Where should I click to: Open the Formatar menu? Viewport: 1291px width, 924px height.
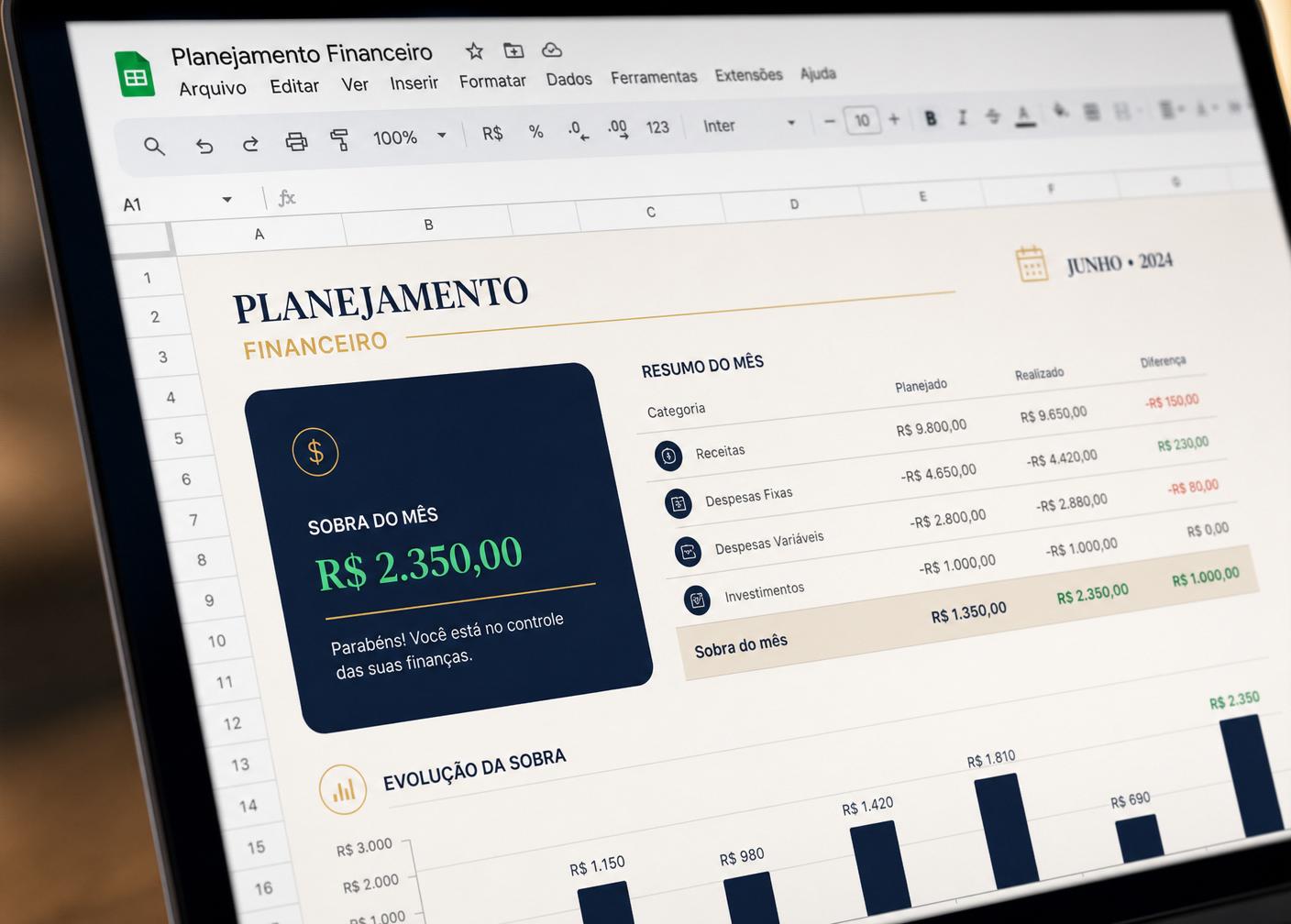pyautogui.click(x=492, y=82)
